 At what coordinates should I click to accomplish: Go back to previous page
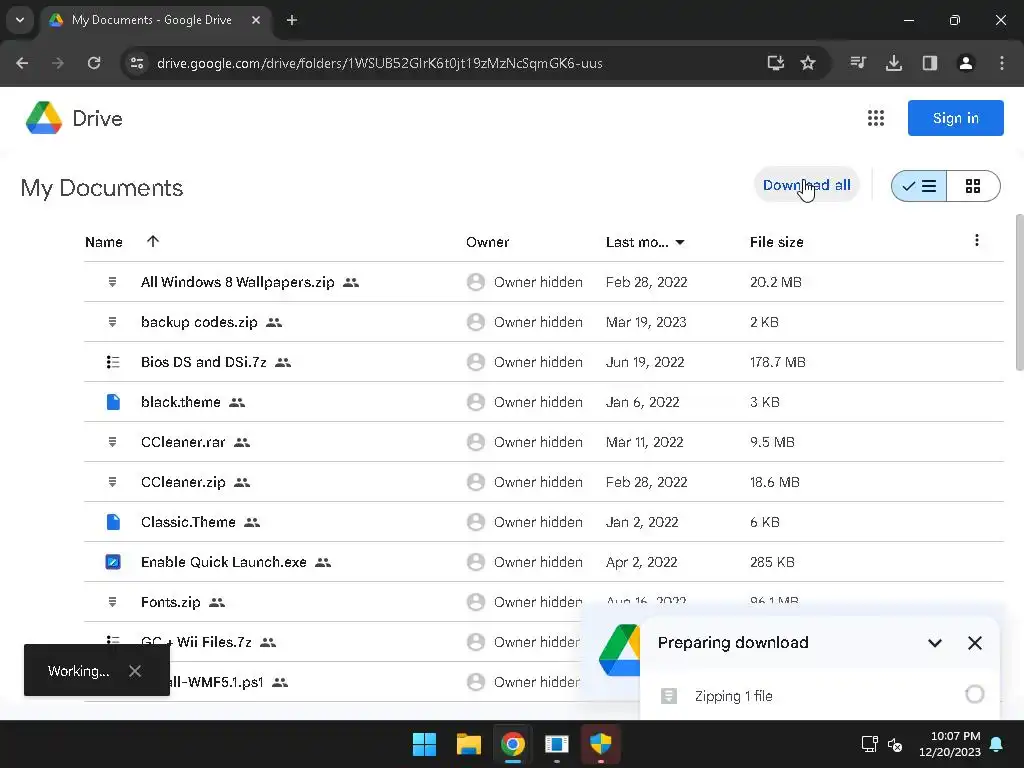(22, 63)
